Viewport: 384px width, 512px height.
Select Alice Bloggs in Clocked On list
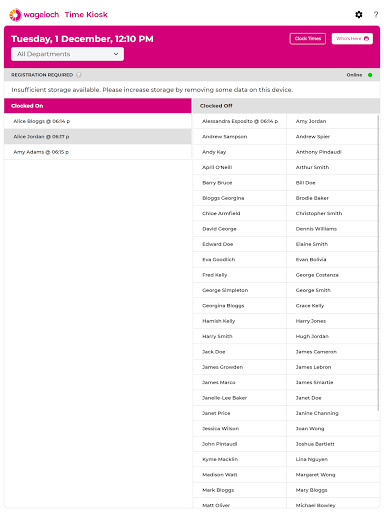point(98,121)
